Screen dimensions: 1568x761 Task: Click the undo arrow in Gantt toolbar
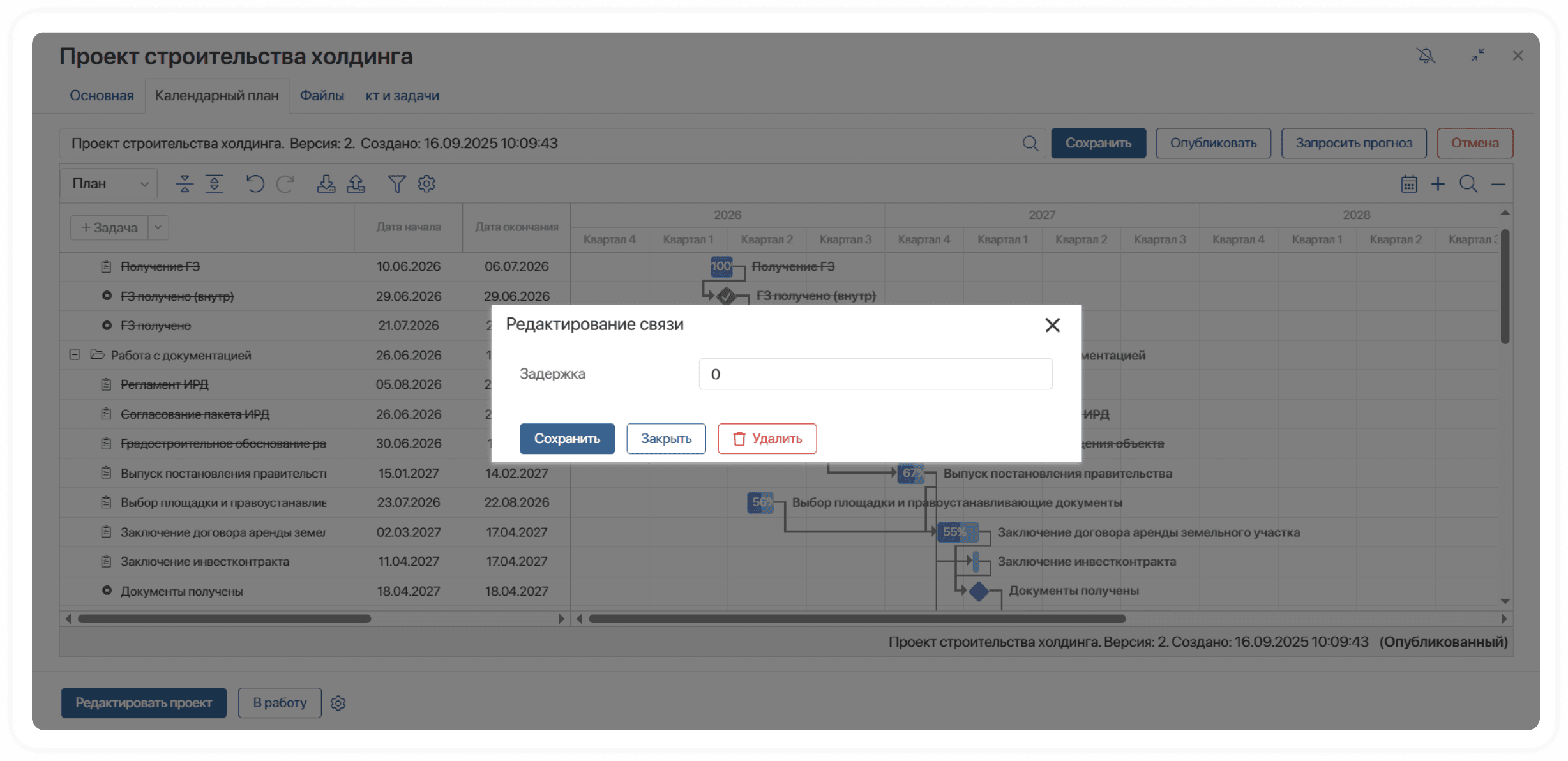pos(255,185)
